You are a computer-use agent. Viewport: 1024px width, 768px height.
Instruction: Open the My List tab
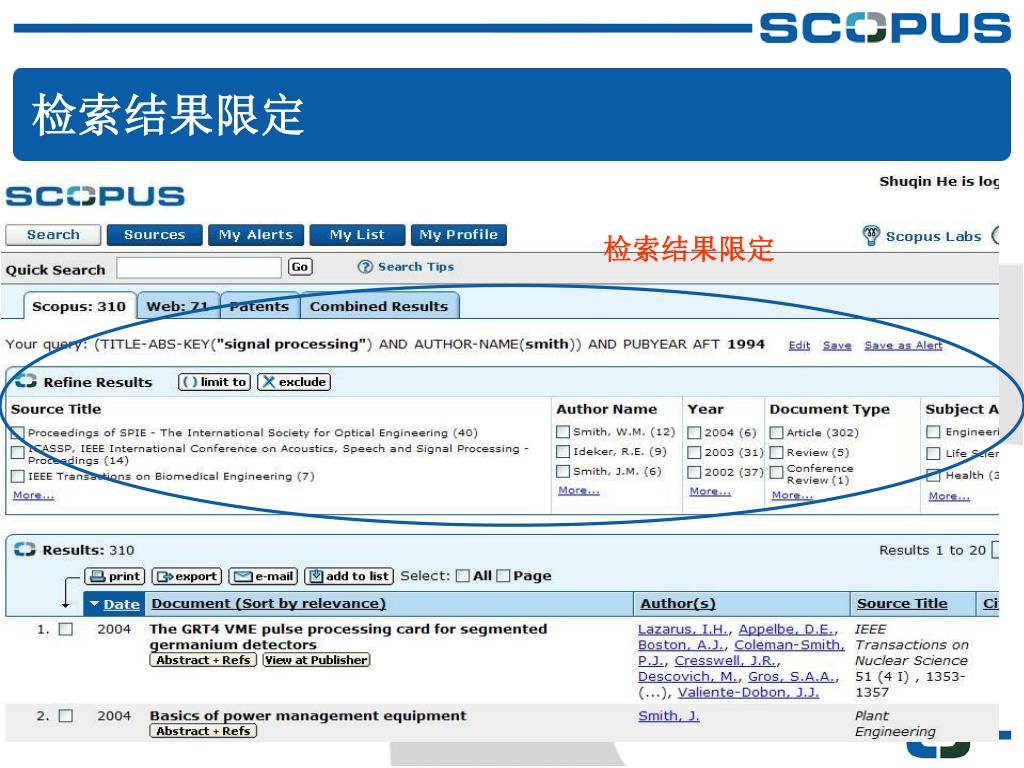click(357, 234)
